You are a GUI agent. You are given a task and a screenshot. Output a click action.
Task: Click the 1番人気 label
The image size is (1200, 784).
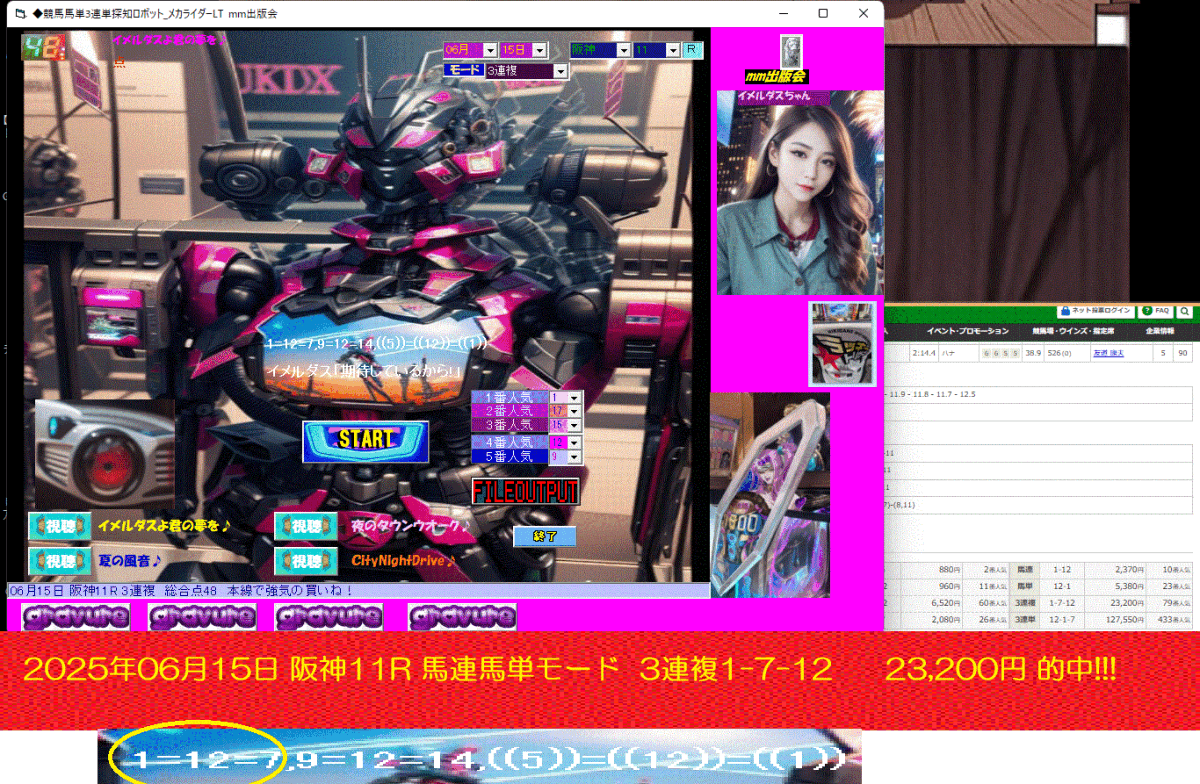coord(509,397)
